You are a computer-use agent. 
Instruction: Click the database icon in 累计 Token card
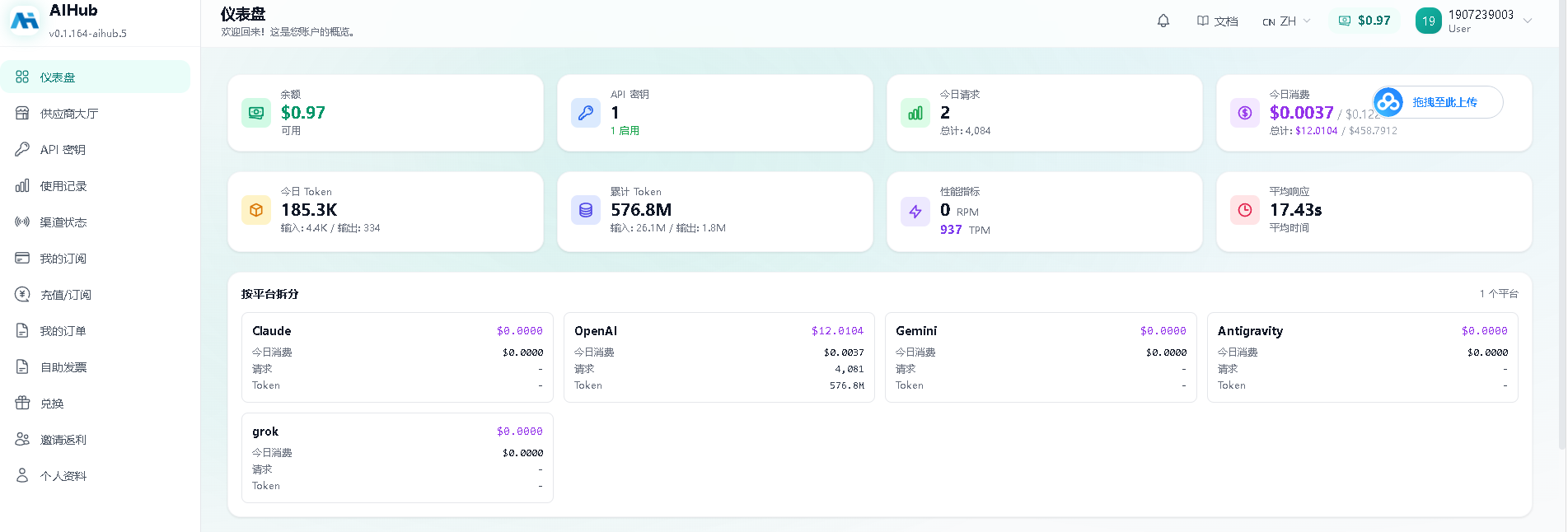pyautogui.click(x=586, y=210)
